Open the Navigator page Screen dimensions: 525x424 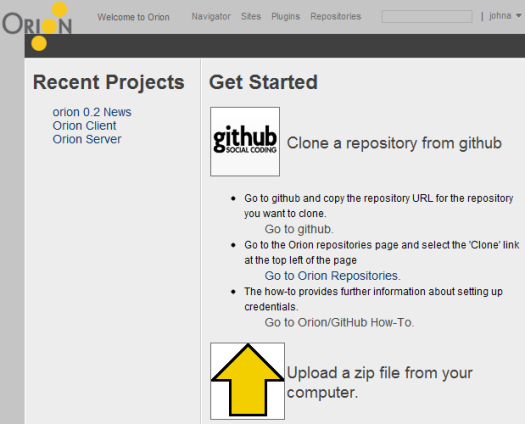pyautogui.click(x=211, y=16)
